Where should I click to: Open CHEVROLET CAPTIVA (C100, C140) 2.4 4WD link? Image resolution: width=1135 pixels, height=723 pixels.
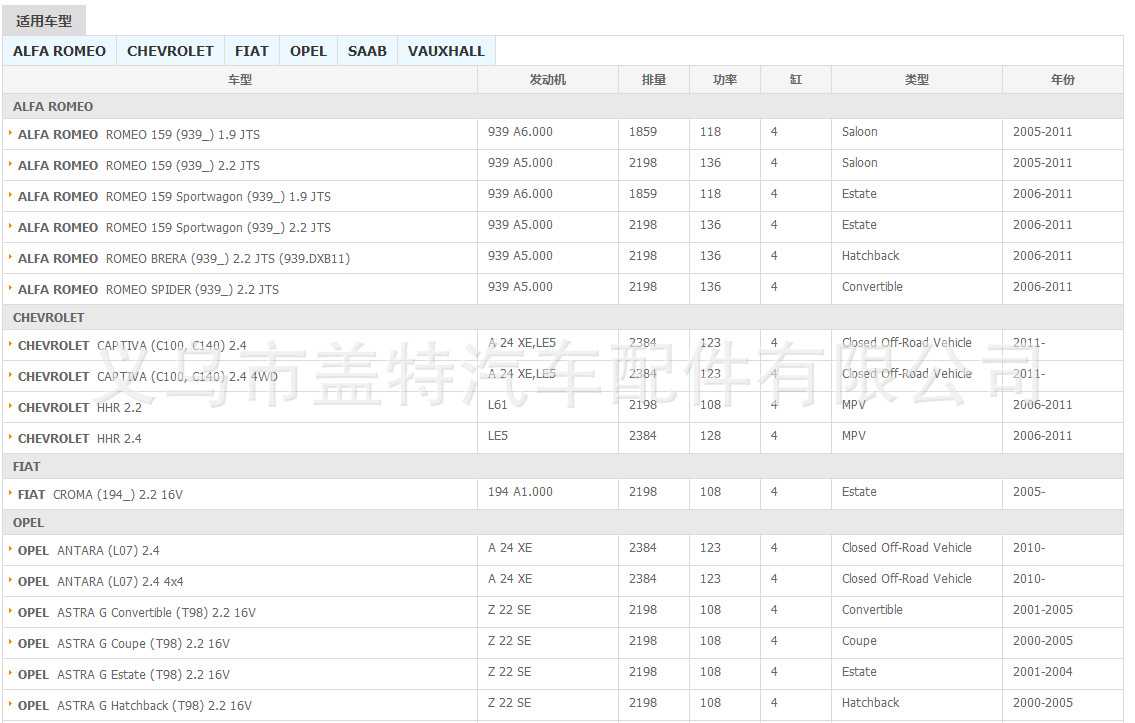pyautogui.click(x=148, y=377)
